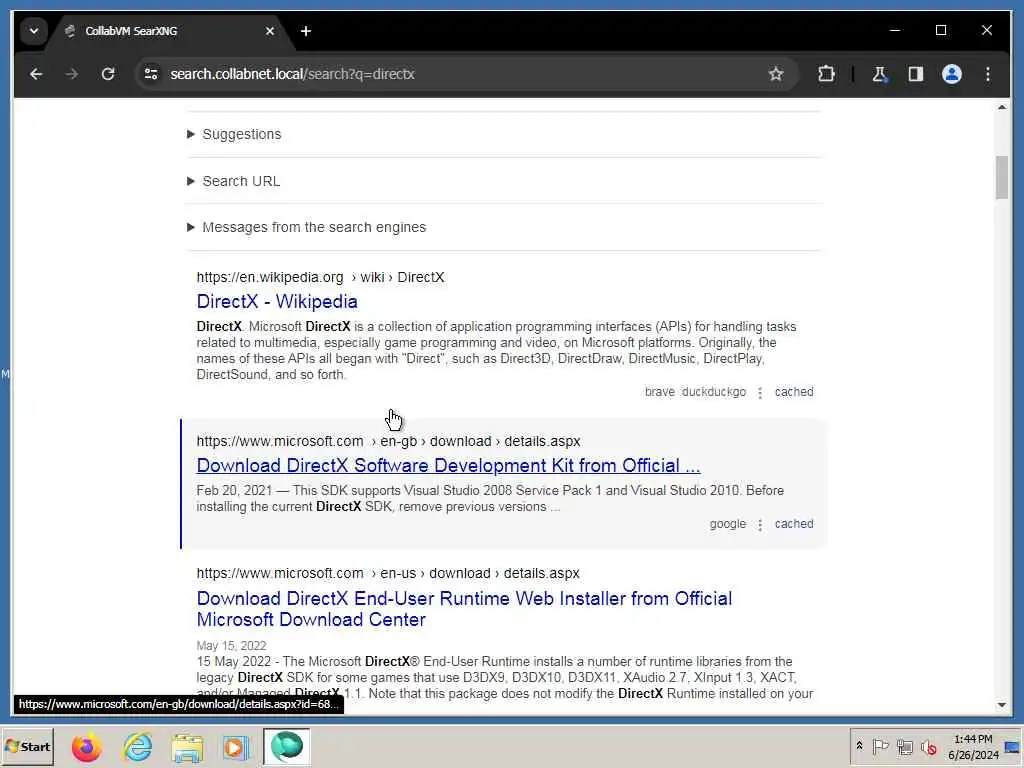Toggle the browser side panel
This screenshot has width=1024, height=768.
click(x=916, y=74)
